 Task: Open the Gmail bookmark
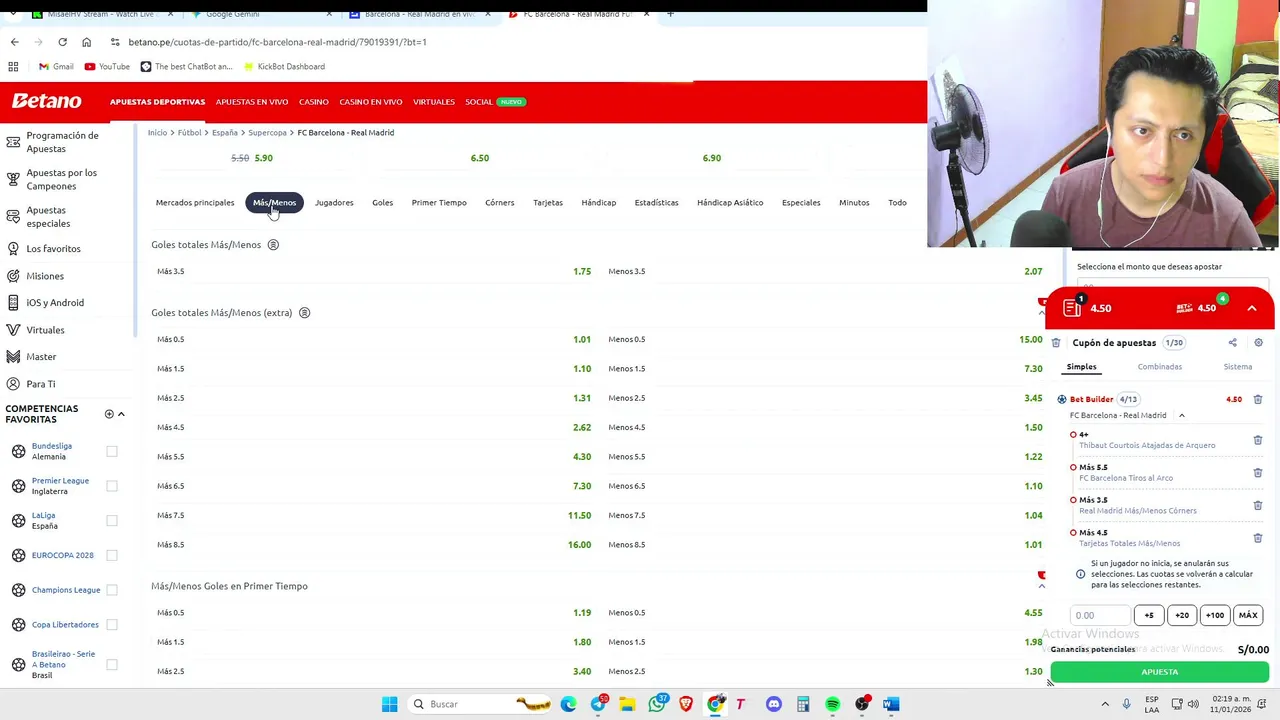tap(56, 66)
